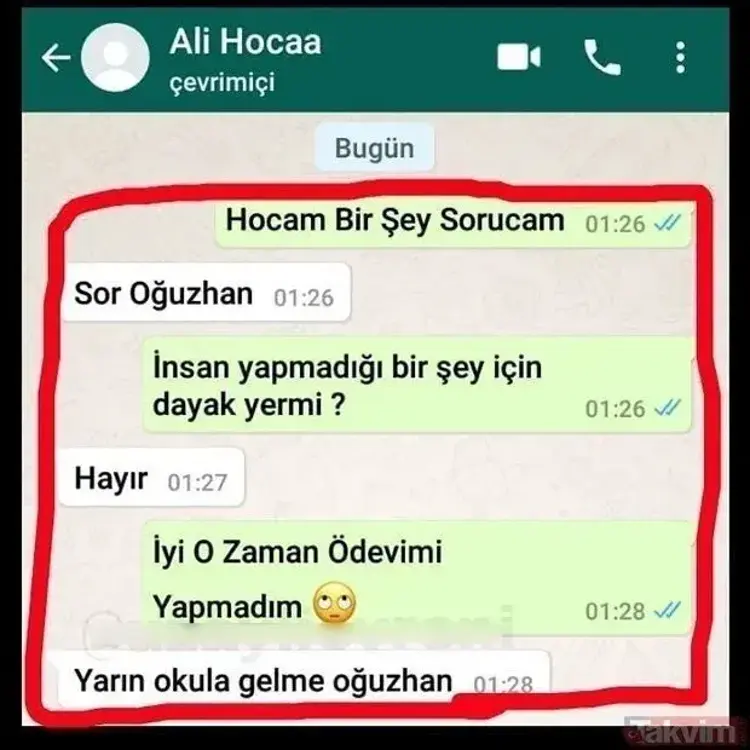Open the three-dot more options menu

click(x=681, y=57)
